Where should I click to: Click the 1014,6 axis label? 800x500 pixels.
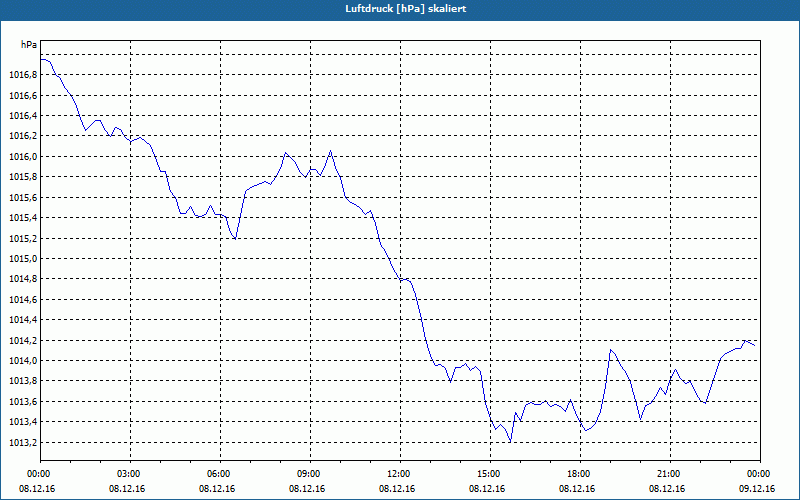23,299
